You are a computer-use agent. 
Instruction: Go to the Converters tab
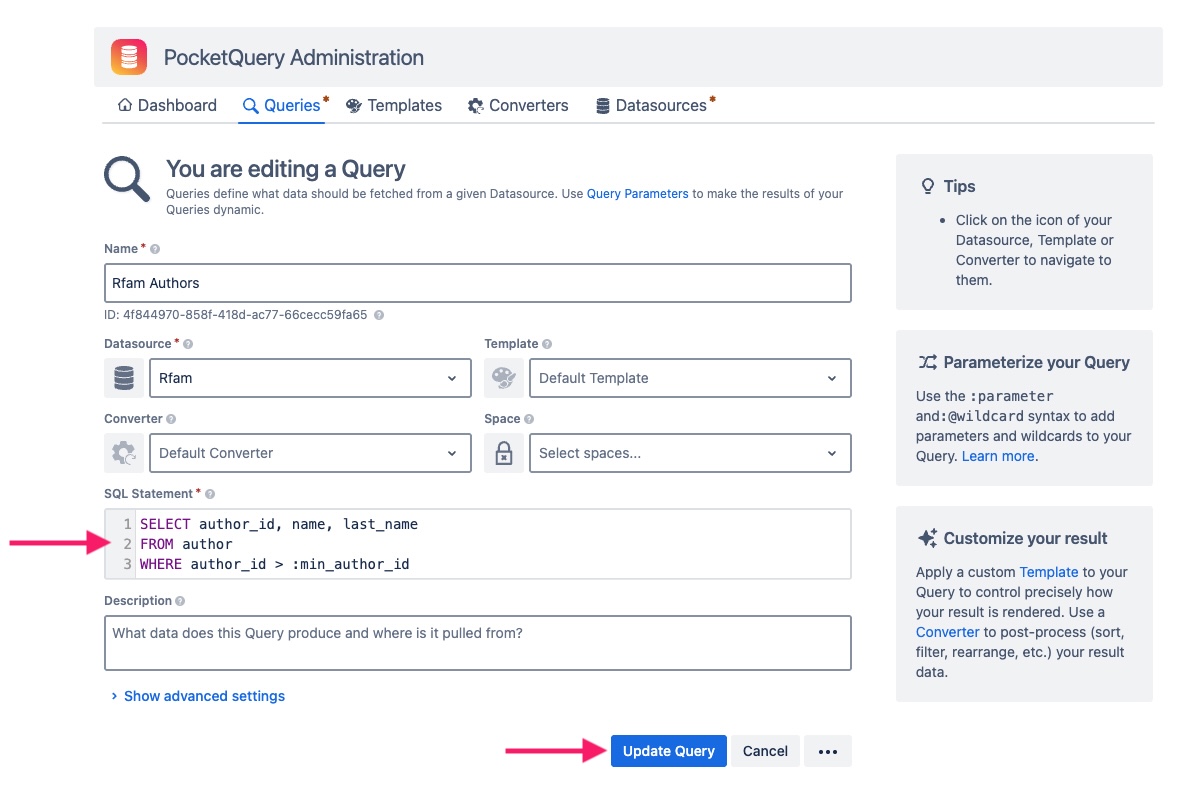click(518, 105)
